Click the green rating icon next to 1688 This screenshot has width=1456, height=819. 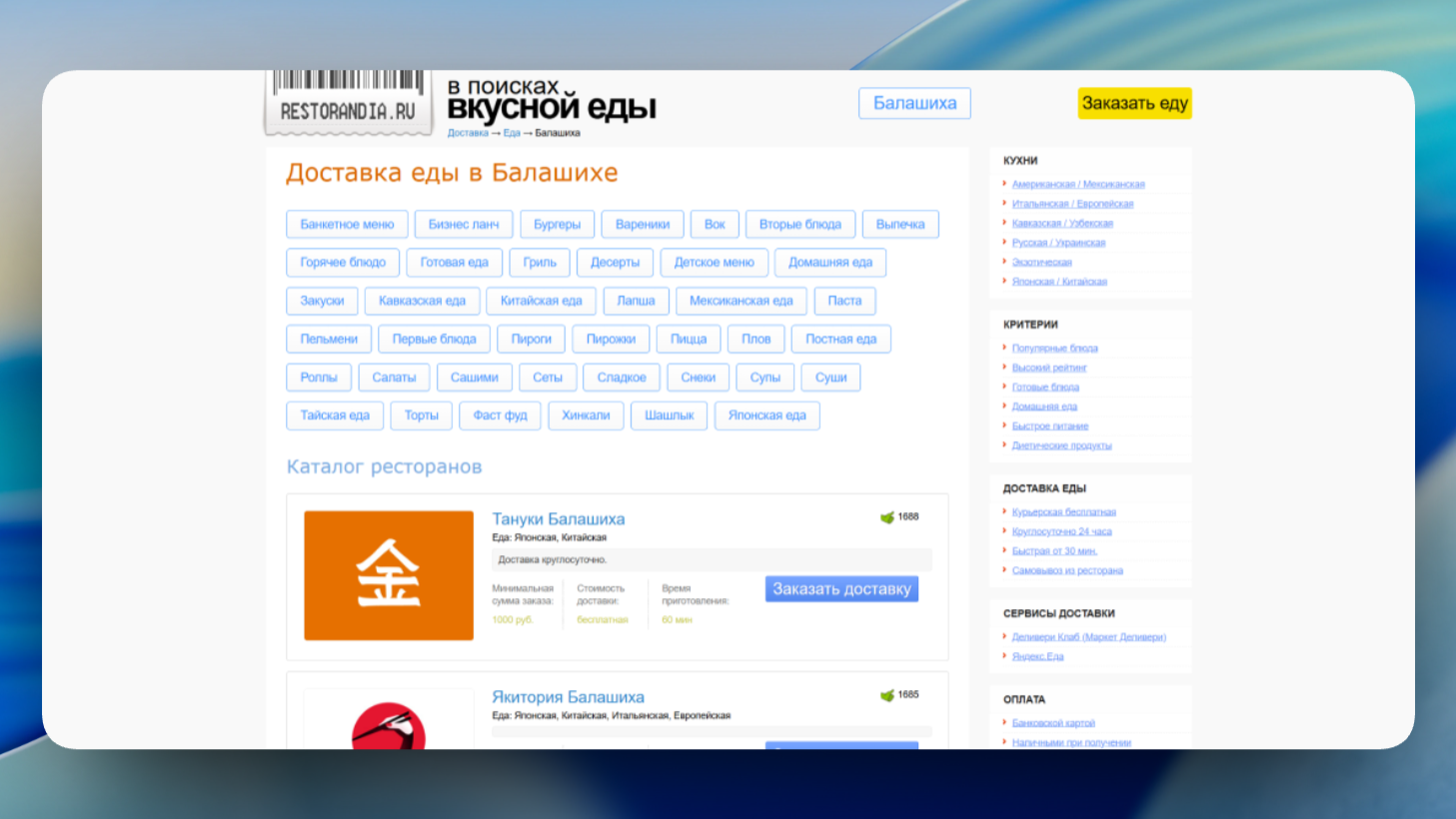(x=886, y=517)
